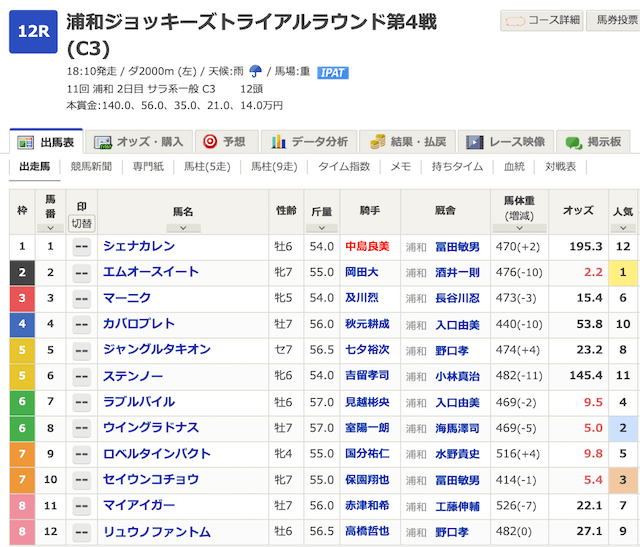Select the 出馬表 tab
Screen dimensions: 640x547
tap(46, 142)
